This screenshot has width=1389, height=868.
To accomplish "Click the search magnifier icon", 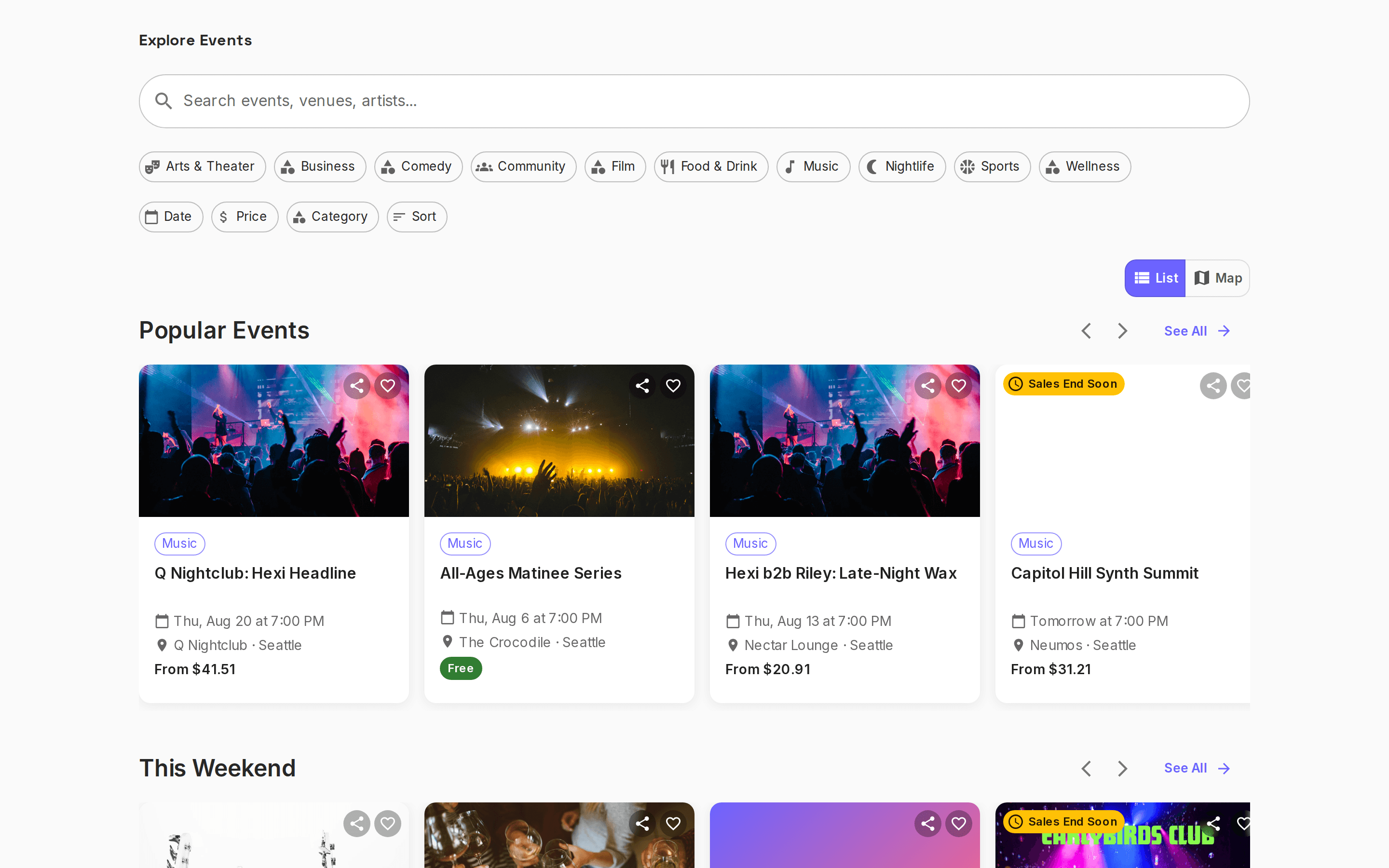I will [163, 101].
